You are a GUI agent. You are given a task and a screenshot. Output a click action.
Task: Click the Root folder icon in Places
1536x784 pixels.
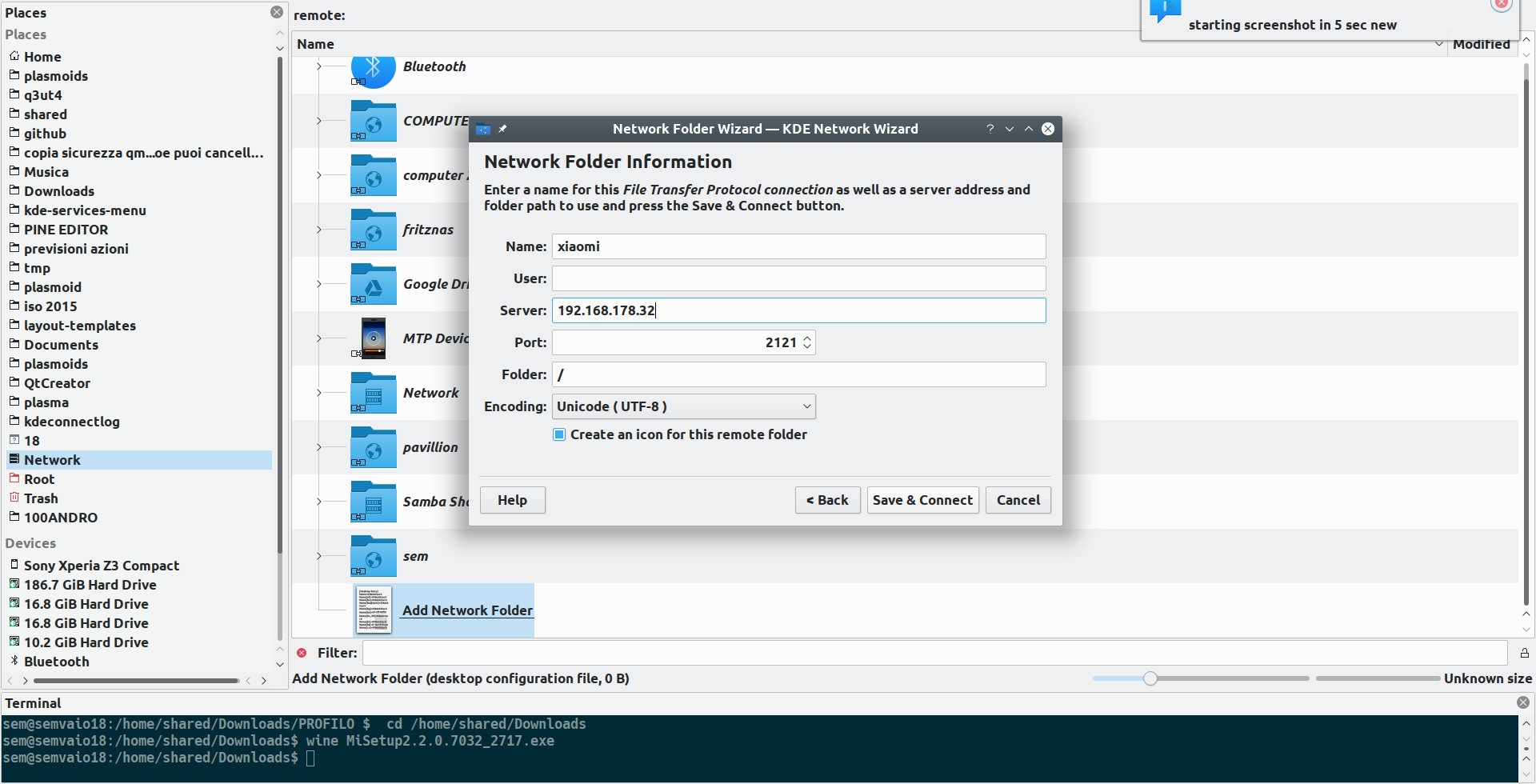pyautogui.click(x=14, y=478)
